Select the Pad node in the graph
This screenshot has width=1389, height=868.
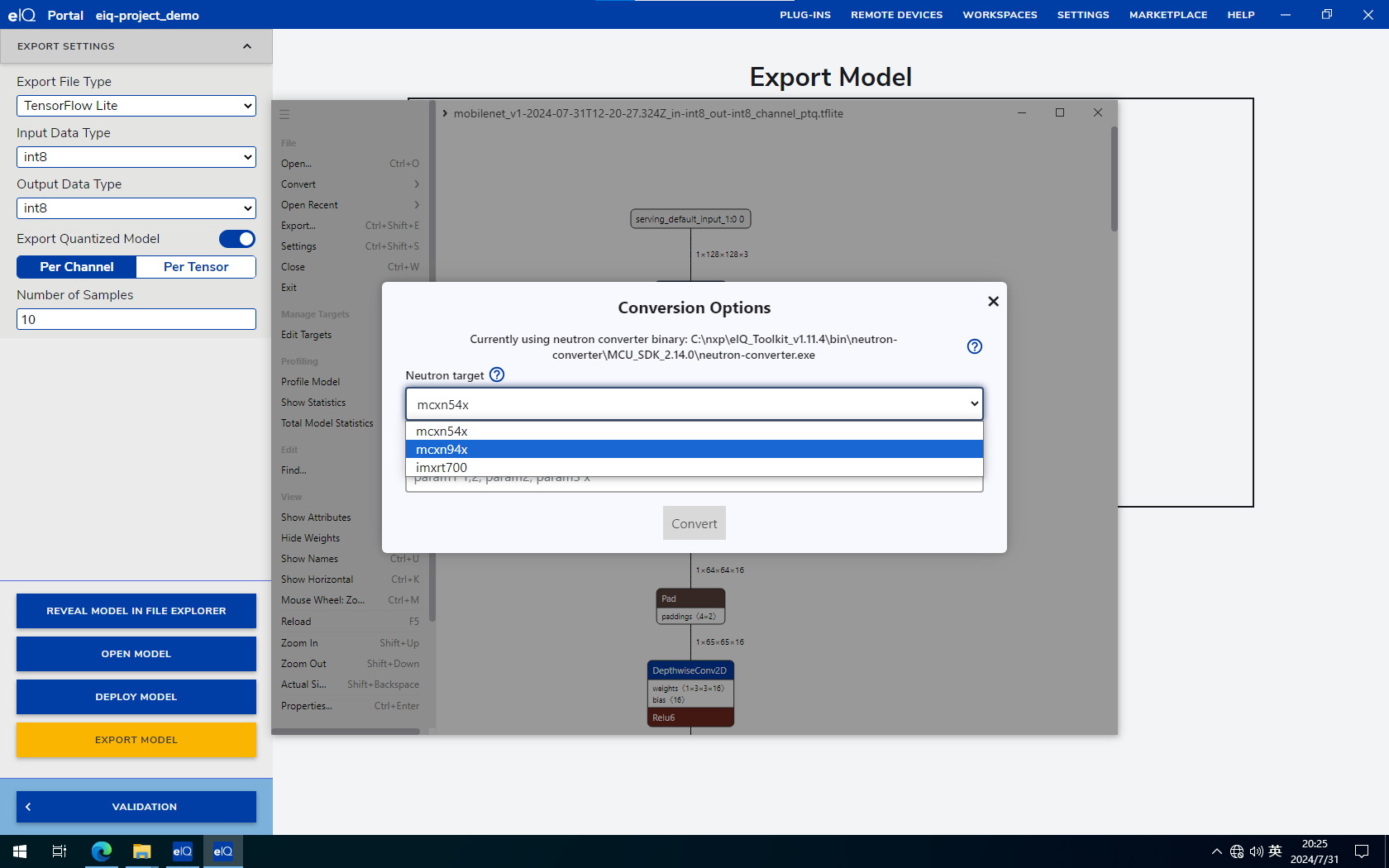pyautogui.click(x=690, y=607)
